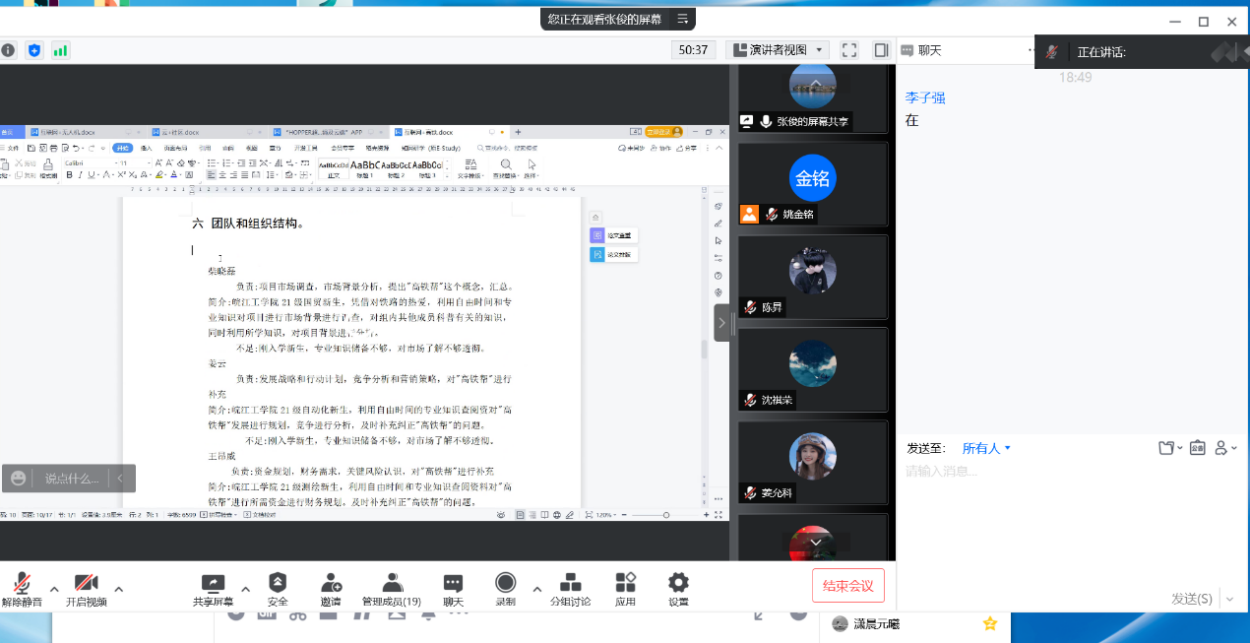The height and width of the screenshot is (643, 1250).
Task: Click the 邀请 (Invite) icon
Action: tap(330, 584)
